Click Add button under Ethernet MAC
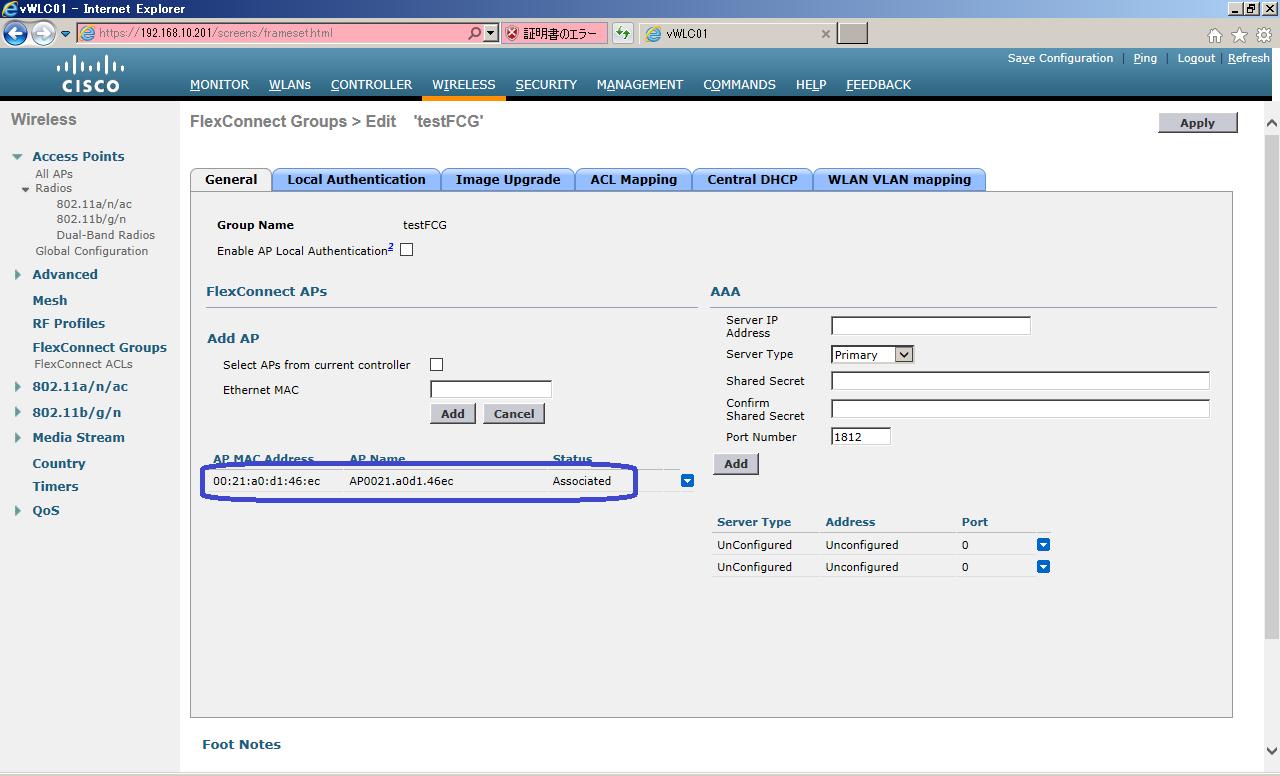The width and height of the screenshot is (1280, 776). point(453,414)
